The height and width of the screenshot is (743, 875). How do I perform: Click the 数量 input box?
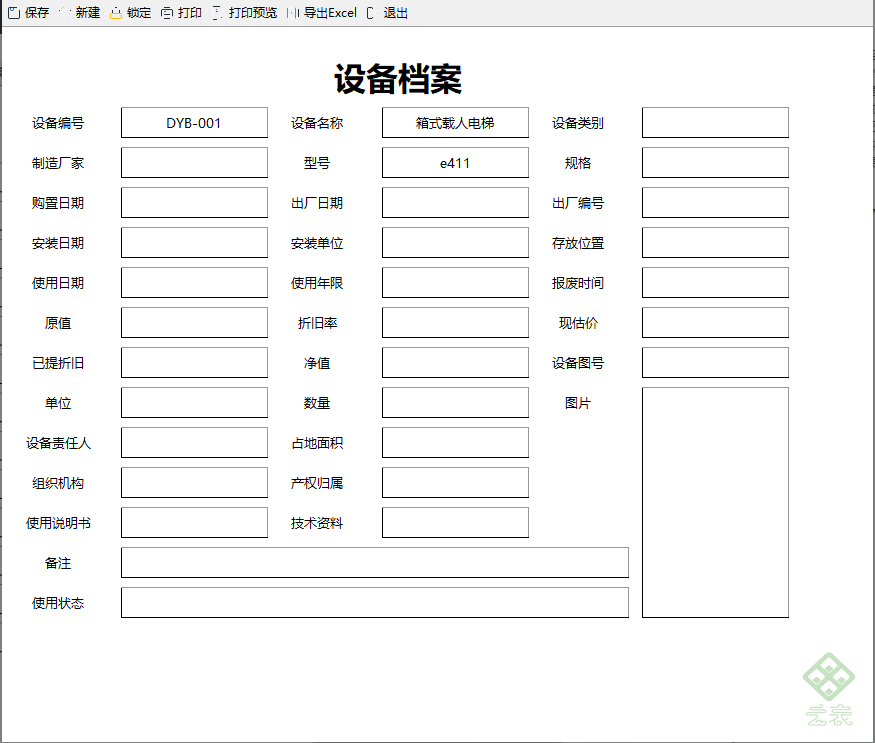point(455,402)
